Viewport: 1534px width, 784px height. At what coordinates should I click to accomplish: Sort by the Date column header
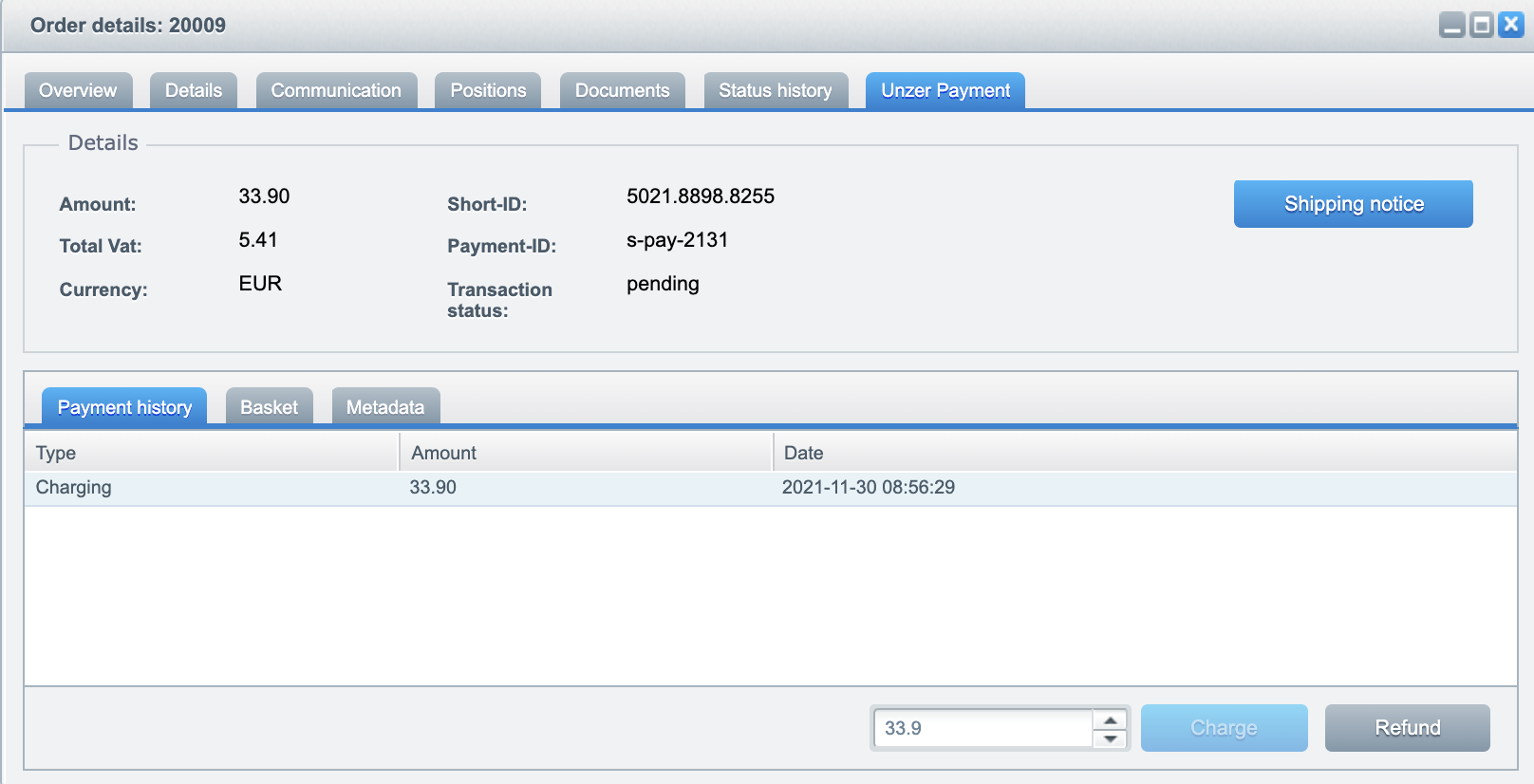(x=1145, y=453)
